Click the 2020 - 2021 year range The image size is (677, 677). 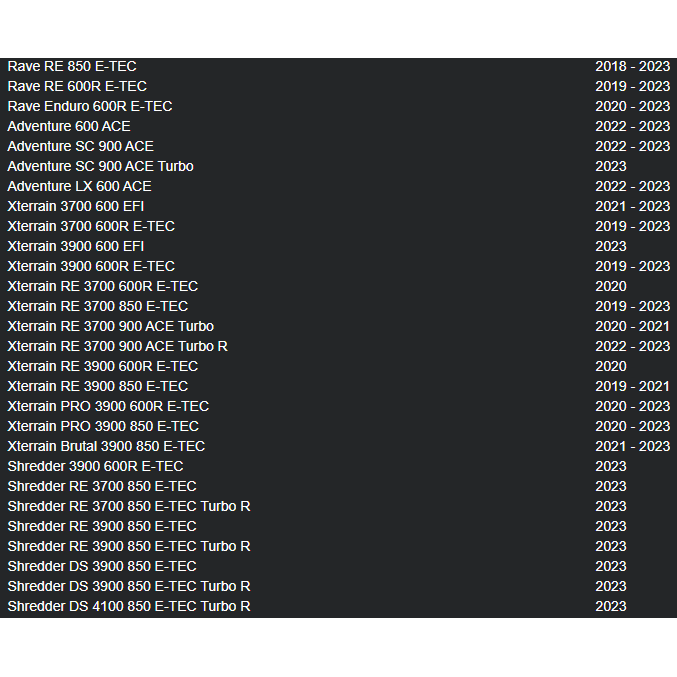pos(633,326)
